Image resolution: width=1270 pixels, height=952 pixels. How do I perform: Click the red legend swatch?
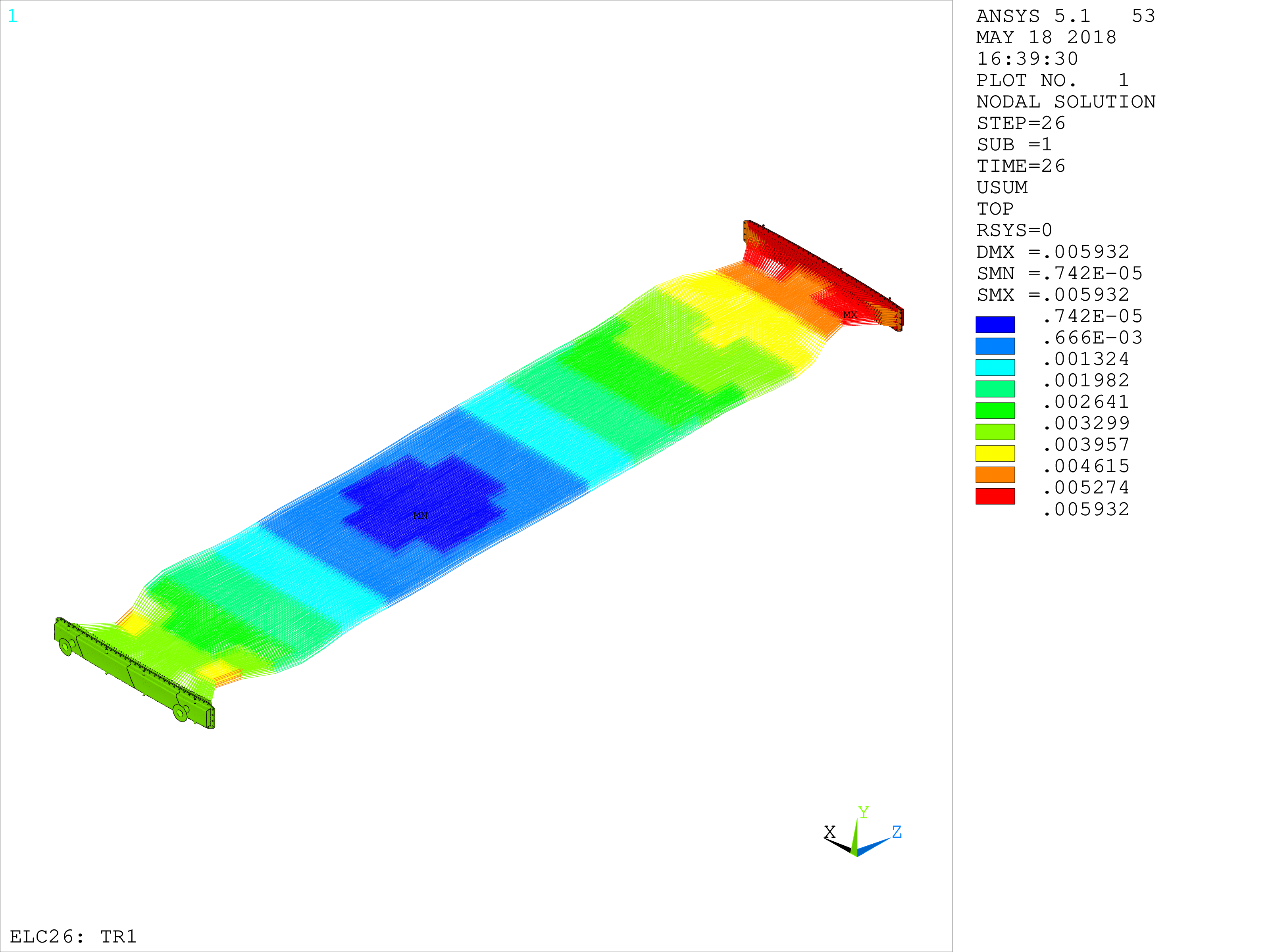click(x=995, y=496)
